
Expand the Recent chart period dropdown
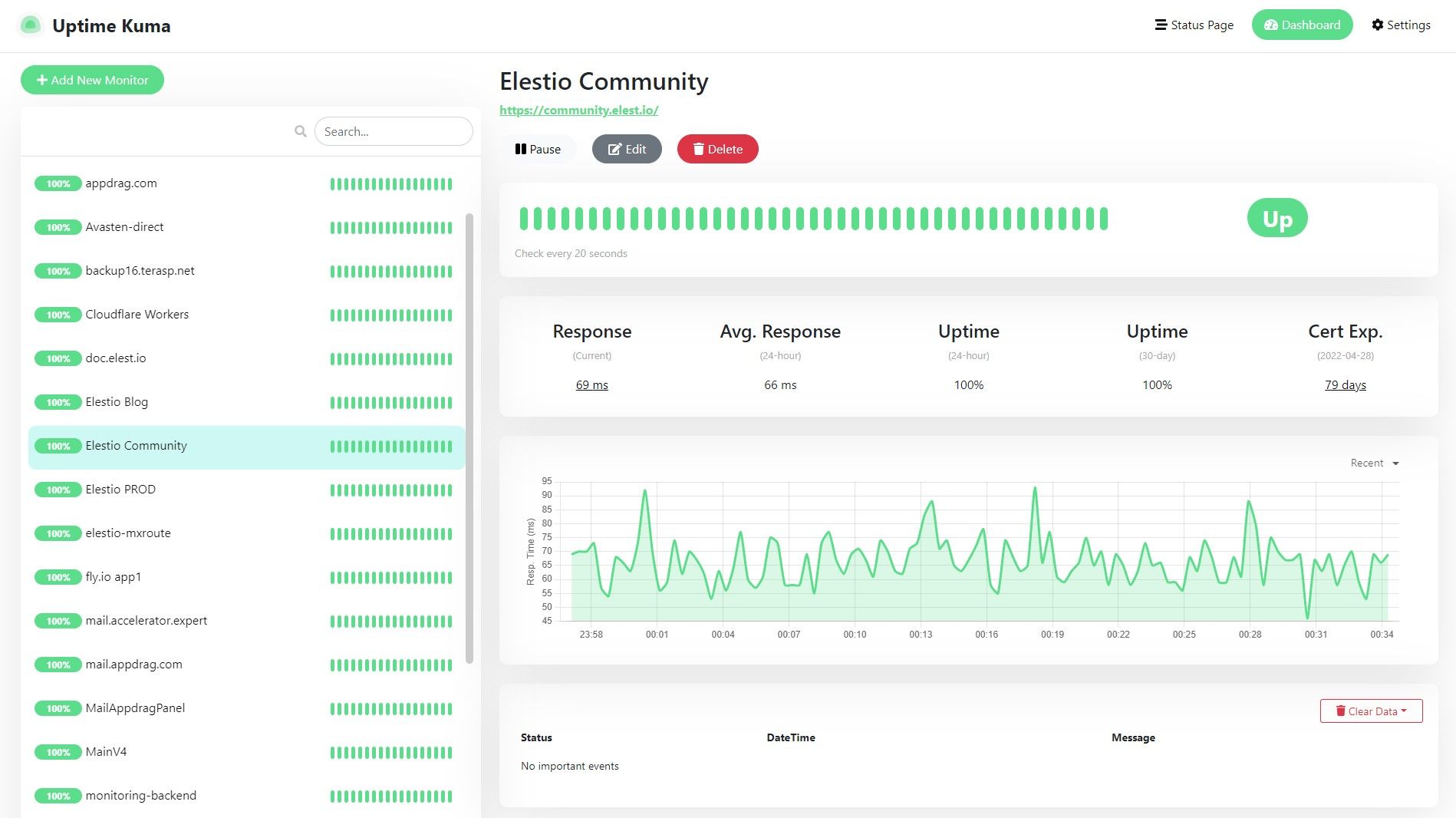pos(1375,463)
